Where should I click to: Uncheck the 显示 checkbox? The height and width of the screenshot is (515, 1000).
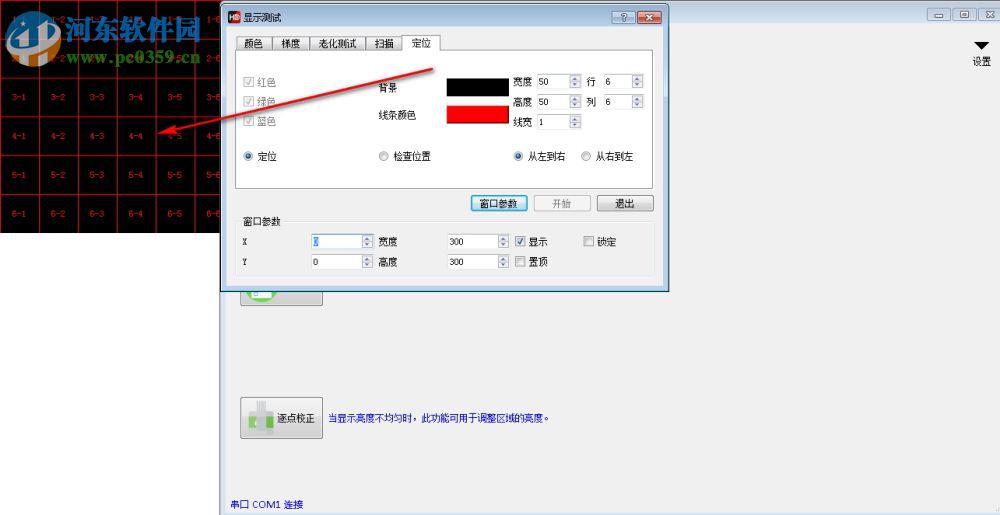520,242
